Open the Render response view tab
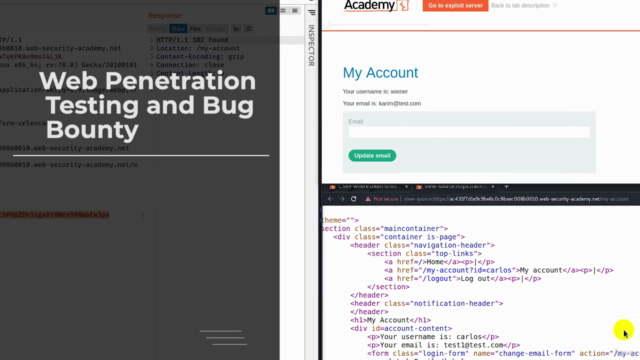 [x=216, y=29]
